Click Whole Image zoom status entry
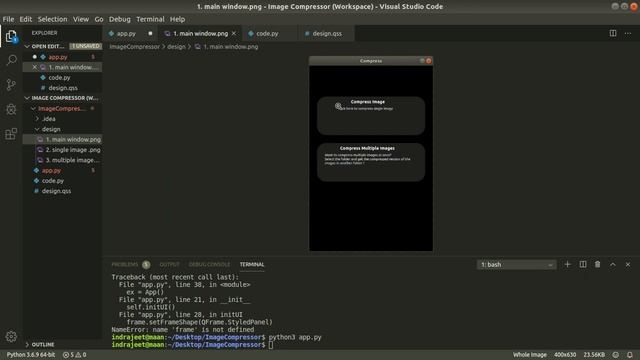This screenshot has width=640, height=360. pos(530,355)
